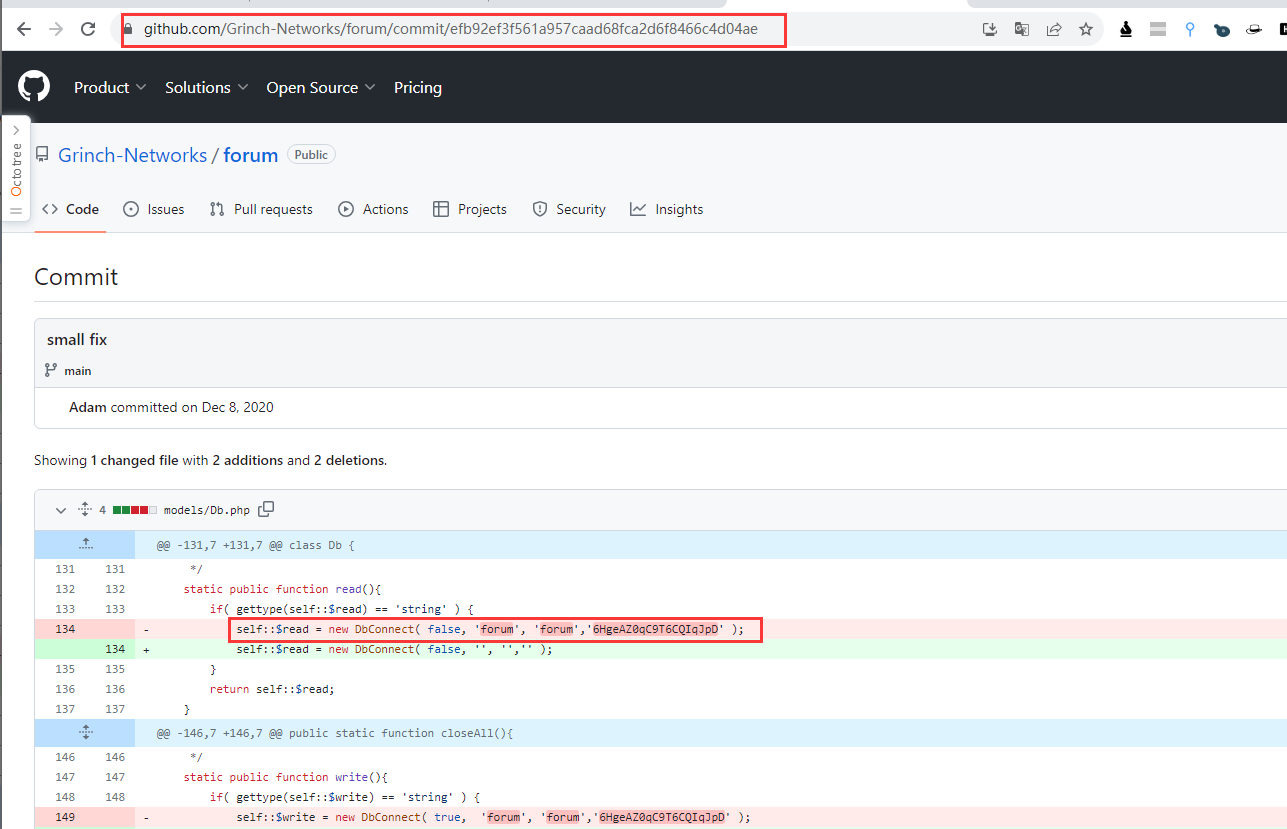The height and width of the screenshot is (829, 1287).
Task: Click the deleted '$read = new DbConnect' line
Action: click(x=490, y=629)
